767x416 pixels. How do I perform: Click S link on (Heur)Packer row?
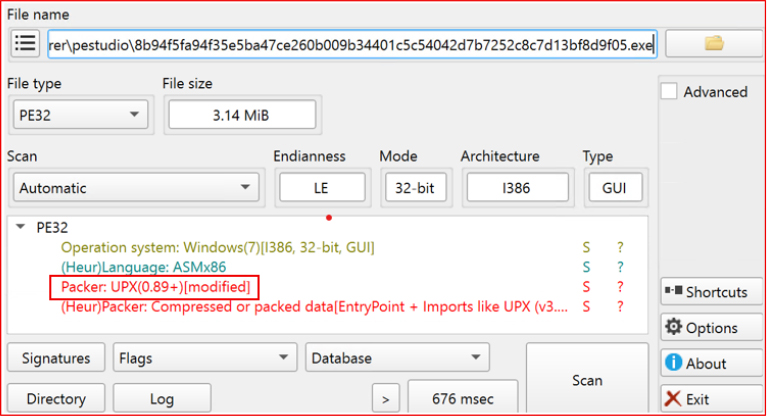point(586,307)
